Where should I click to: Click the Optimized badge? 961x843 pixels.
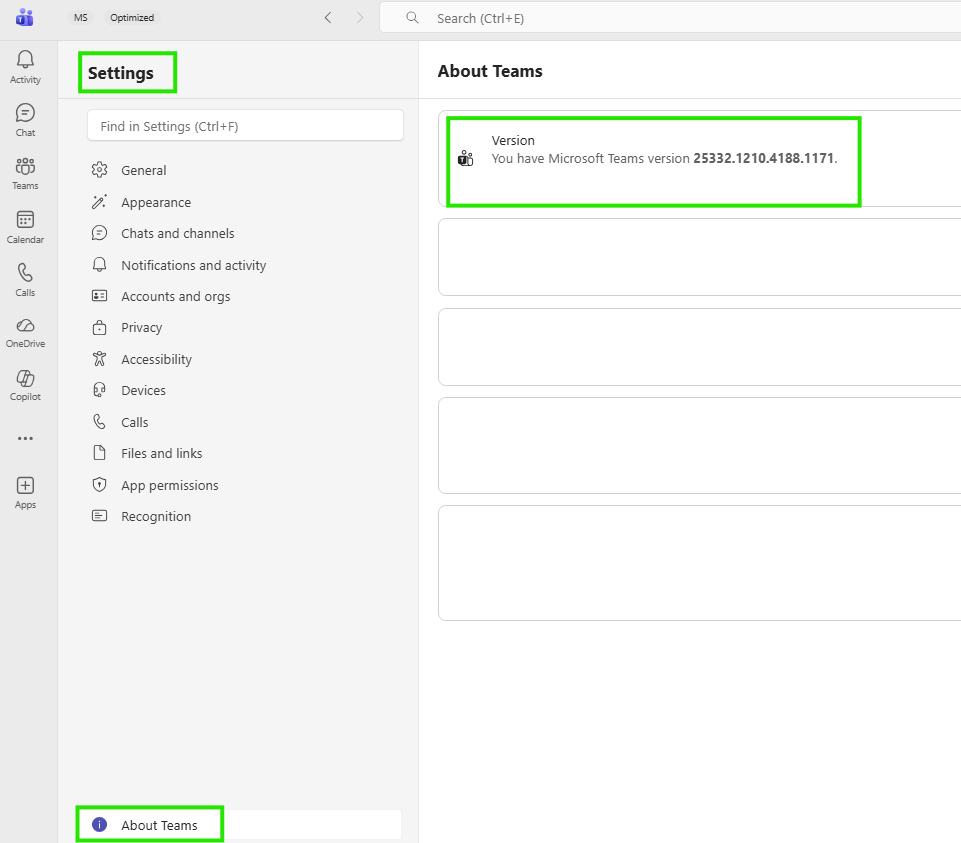coord(132,18)
